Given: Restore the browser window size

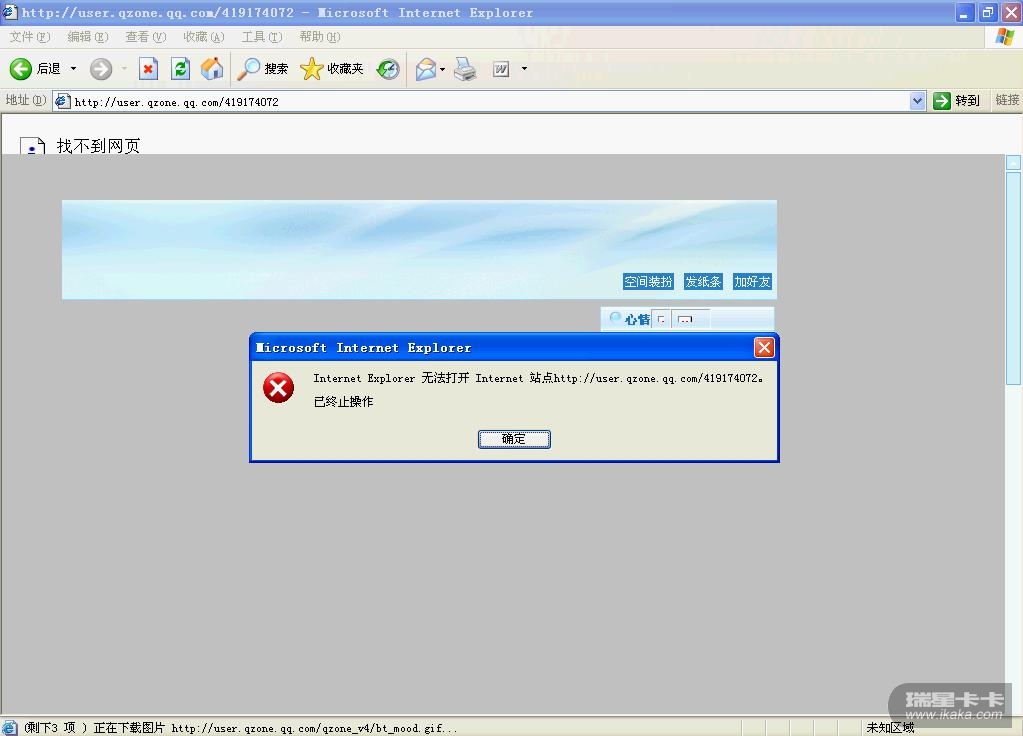Looking at the screenshot, I should tap(988, 12).
